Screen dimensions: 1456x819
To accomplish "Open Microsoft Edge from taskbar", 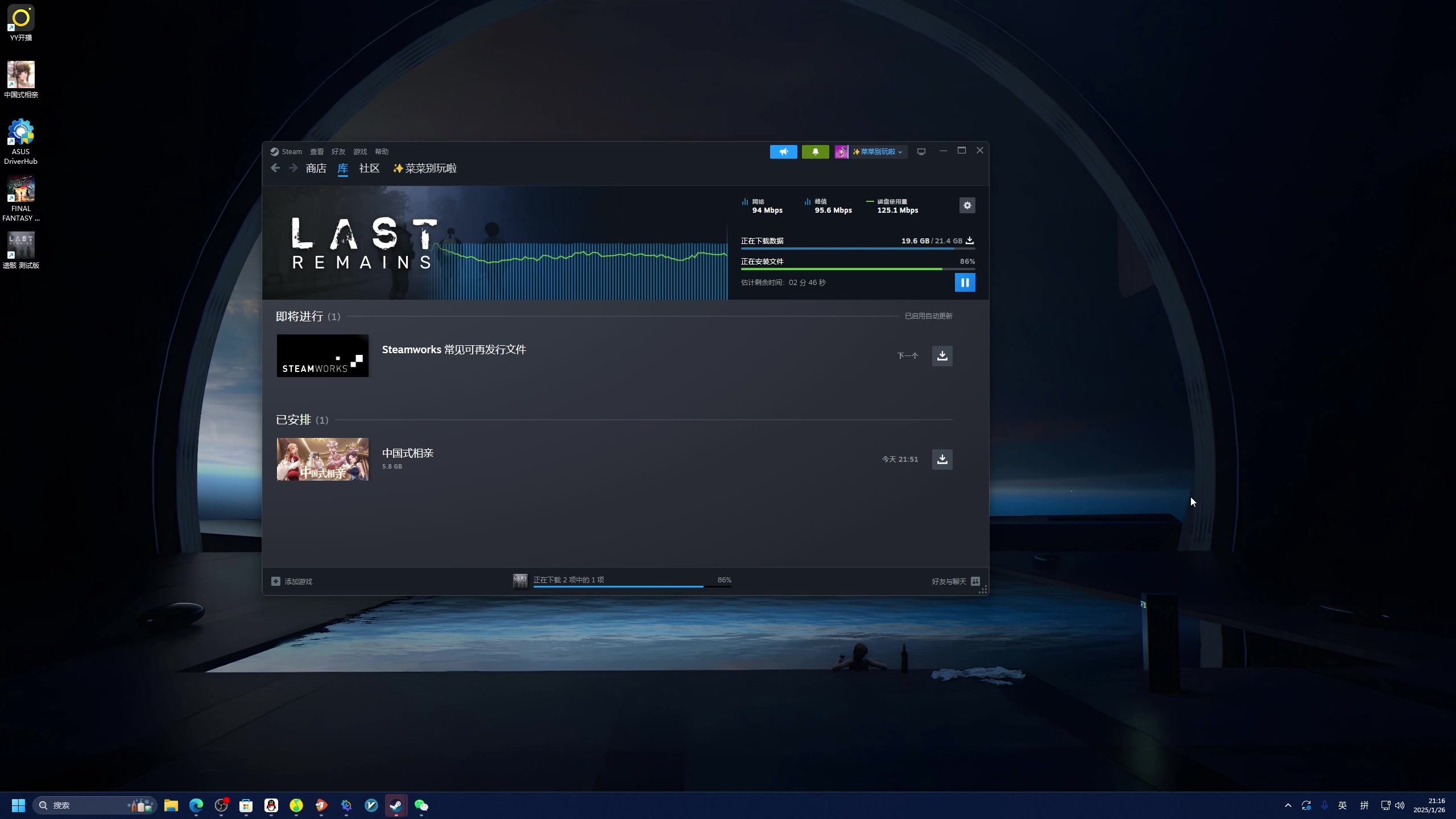I will pos(196,805).
